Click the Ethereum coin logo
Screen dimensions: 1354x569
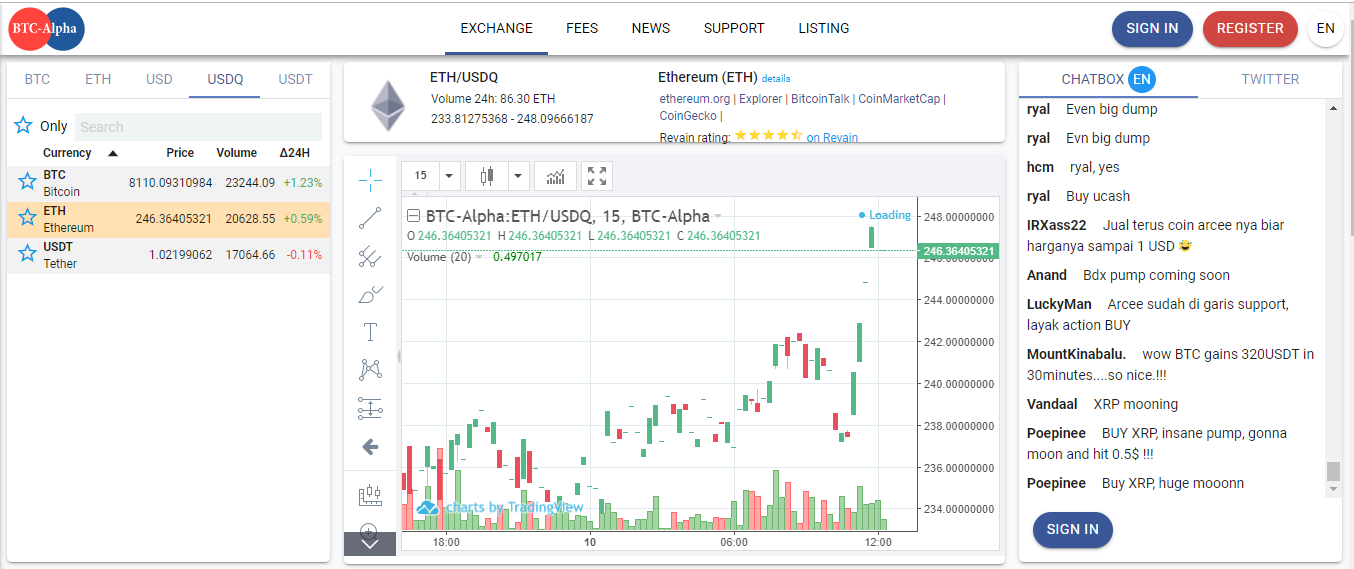(388, 106)
